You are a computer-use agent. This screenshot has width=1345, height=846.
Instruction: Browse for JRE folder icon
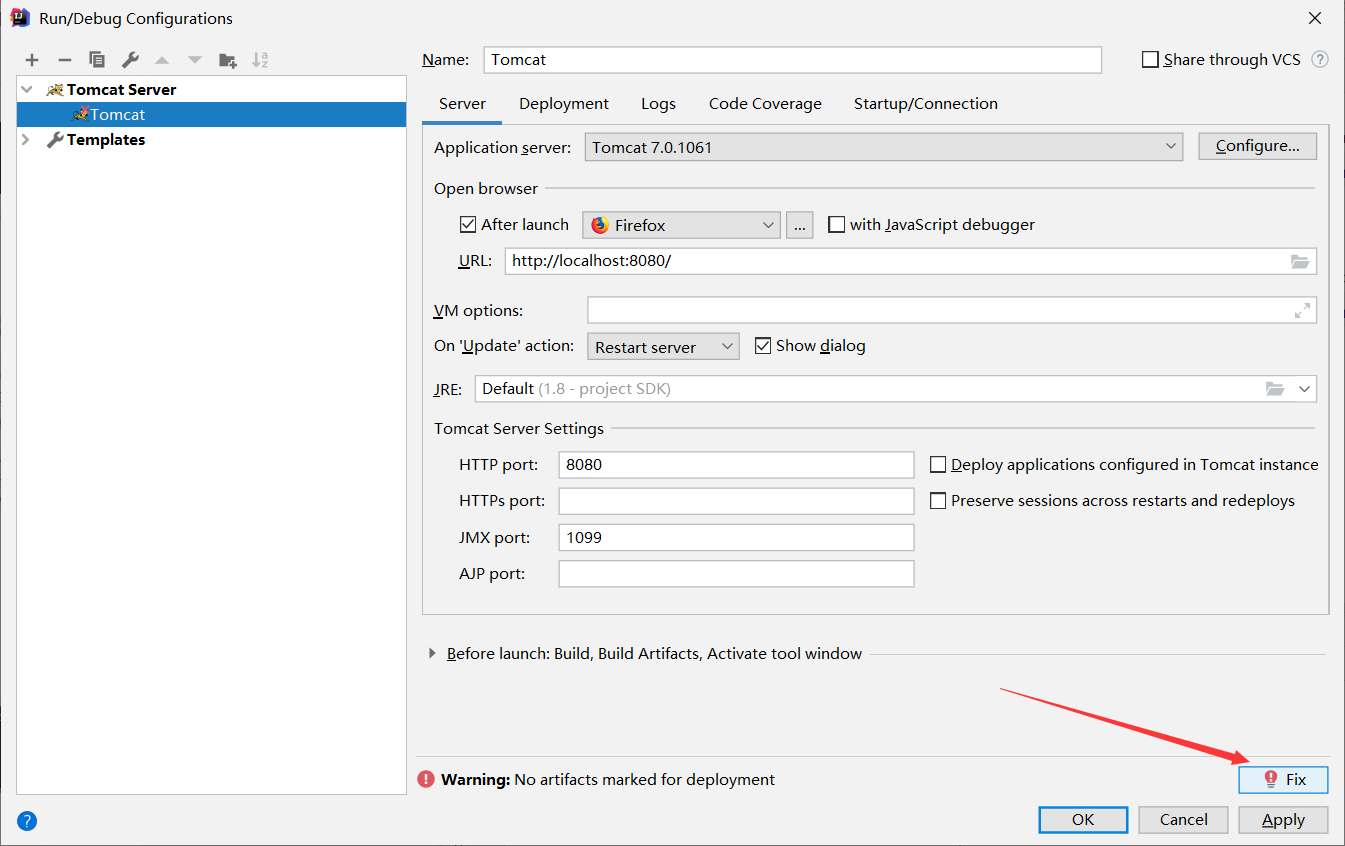1275,389
